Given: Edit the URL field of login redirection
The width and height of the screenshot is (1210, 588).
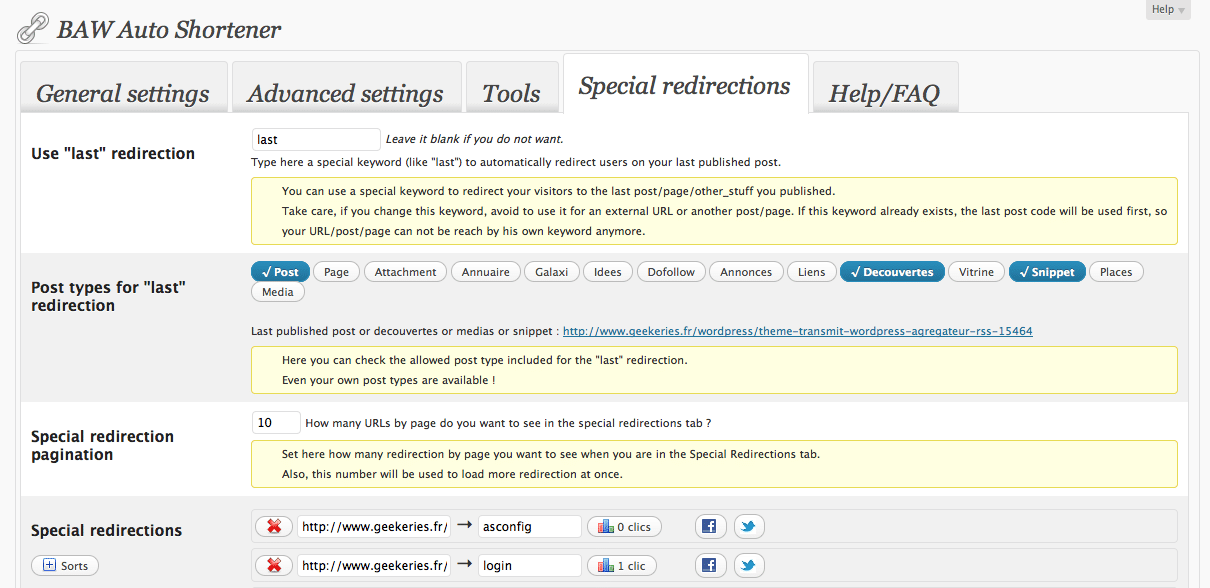Looking at the screenshot, I should pyautogui.click(x=374, y=566).
